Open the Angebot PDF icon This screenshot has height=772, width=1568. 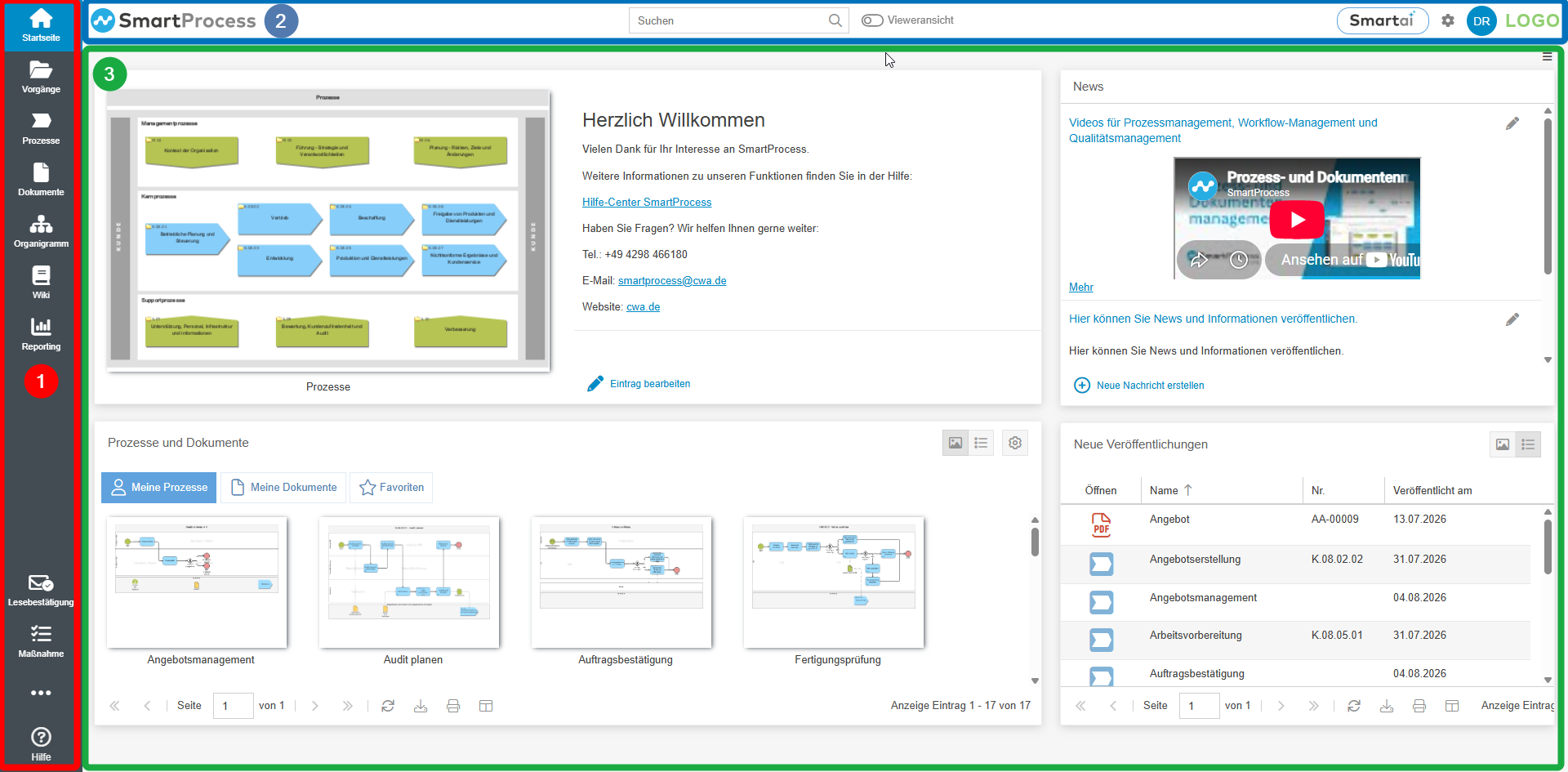click(x=1101, y=524)
